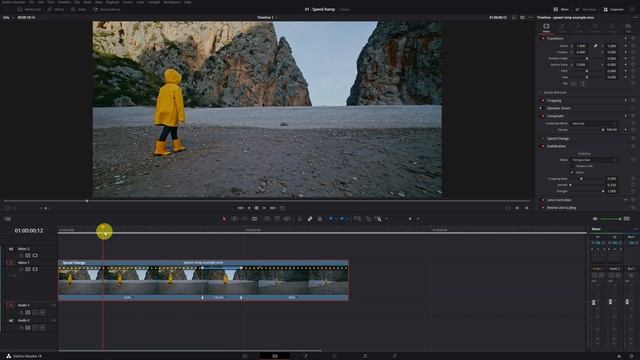Toggle timeline Snapping magnet icon
This screenshot has width=640, height=360.
300,219
